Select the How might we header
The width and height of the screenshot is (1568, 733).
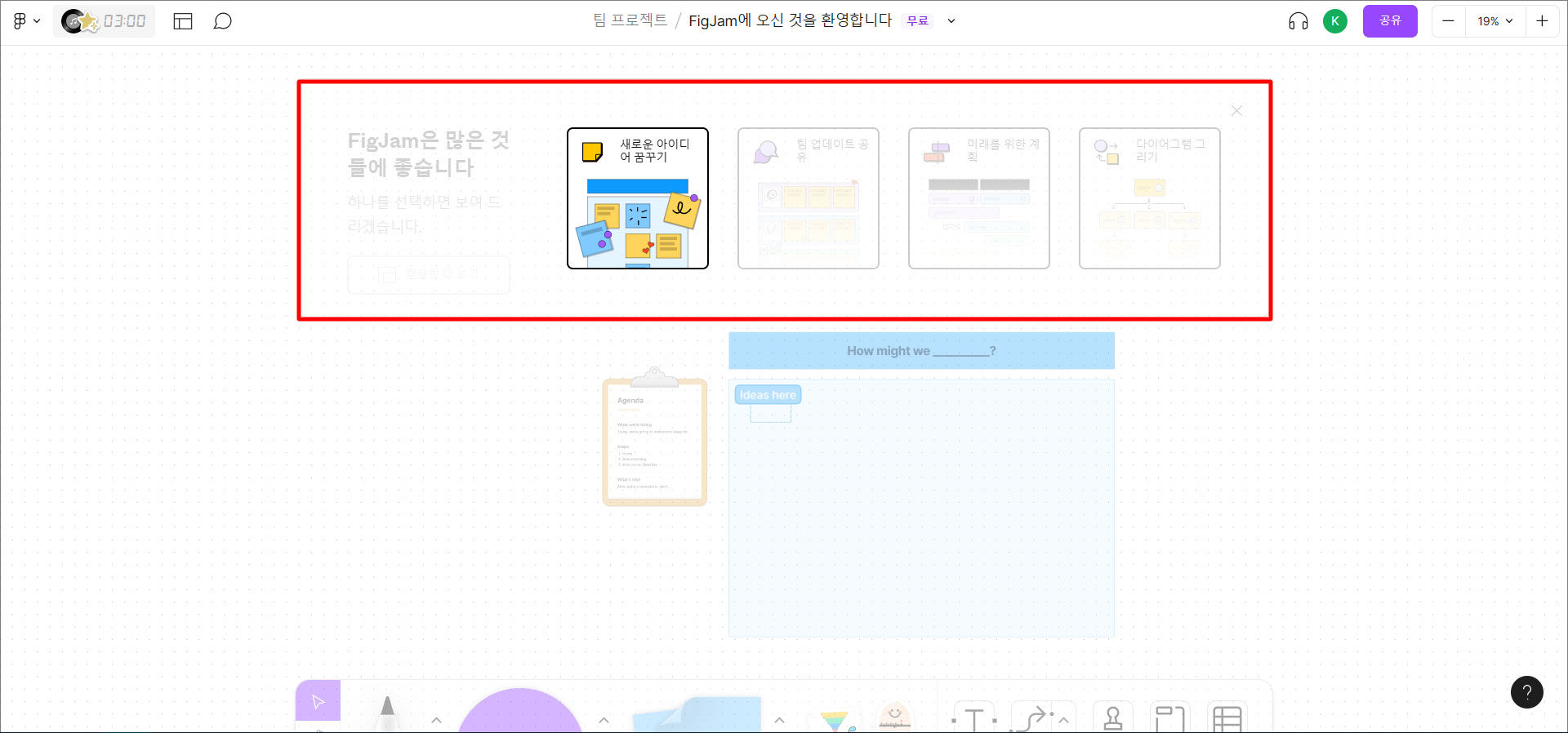(x=921, y=351)
